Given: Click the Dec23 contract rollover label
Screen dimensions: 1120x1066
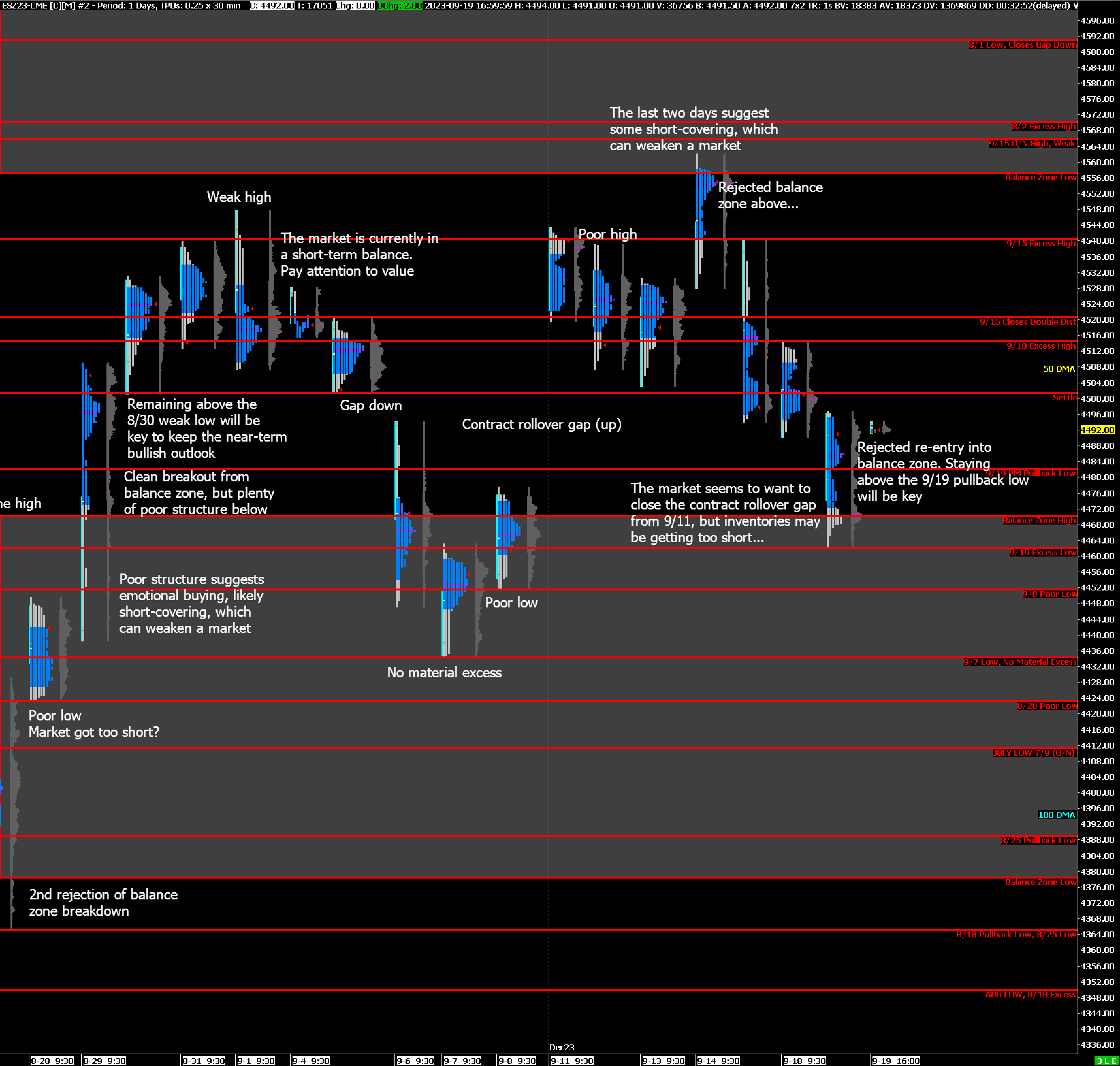Looking at the screenshot, I should (561, 1047).
